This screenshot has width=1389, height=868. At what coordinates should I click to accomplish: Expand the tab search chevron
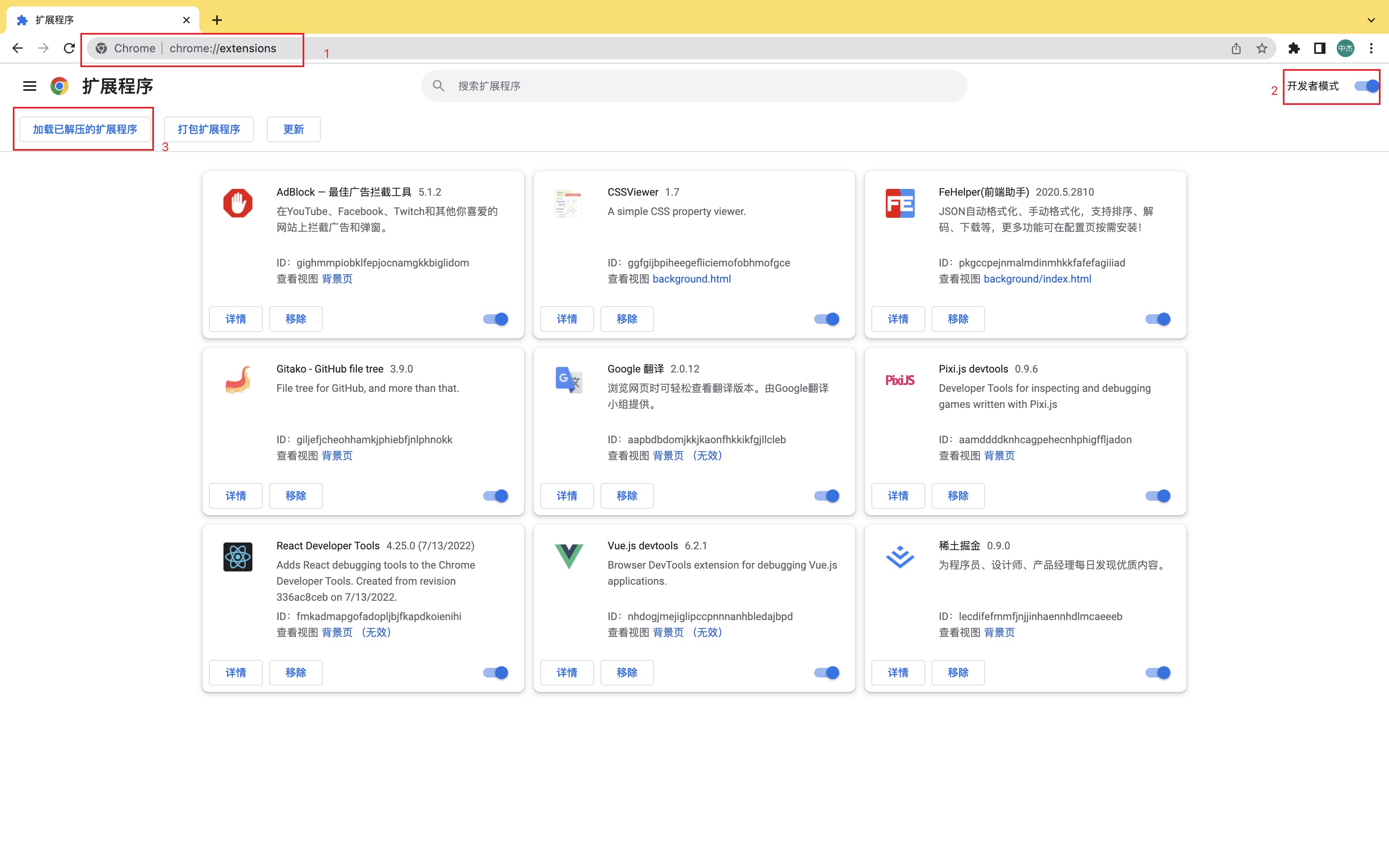(1371, 20)
